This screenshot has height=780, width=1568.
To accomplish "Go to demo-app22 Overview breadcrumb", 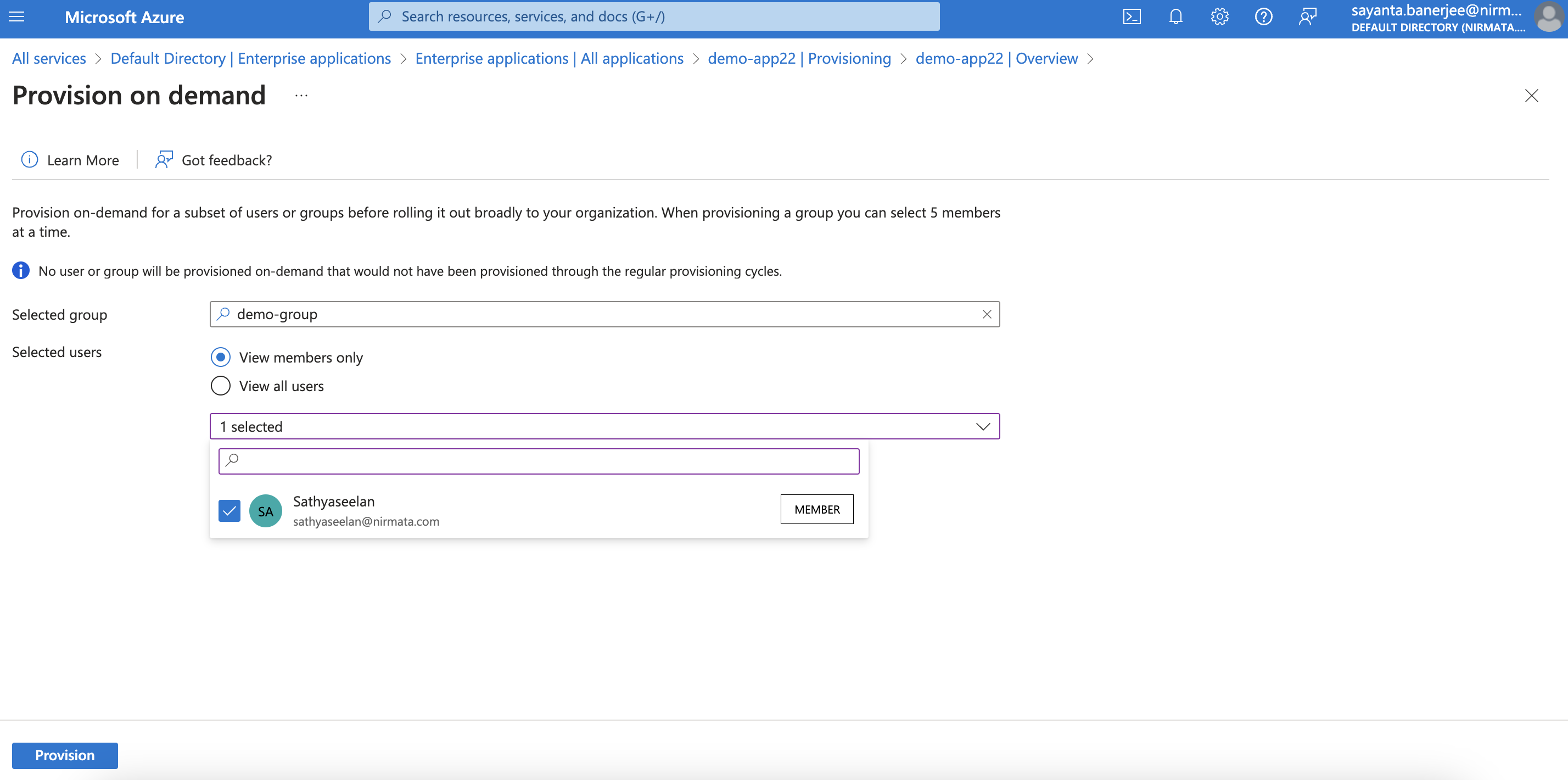I will pos(996,58).
